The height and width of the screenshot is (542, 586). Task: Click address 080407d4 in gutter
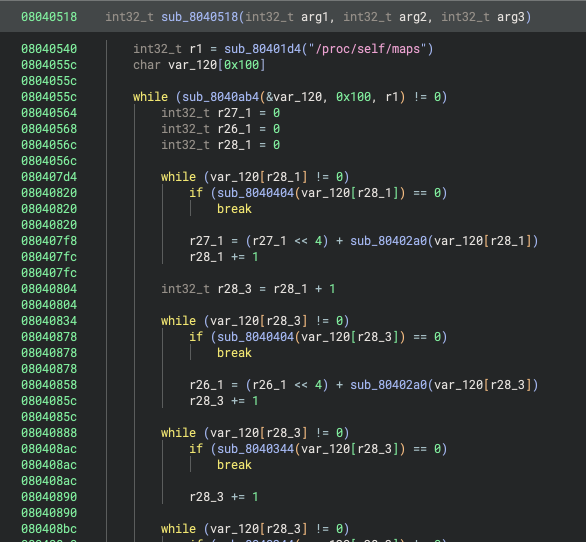(x=49, y=177)
